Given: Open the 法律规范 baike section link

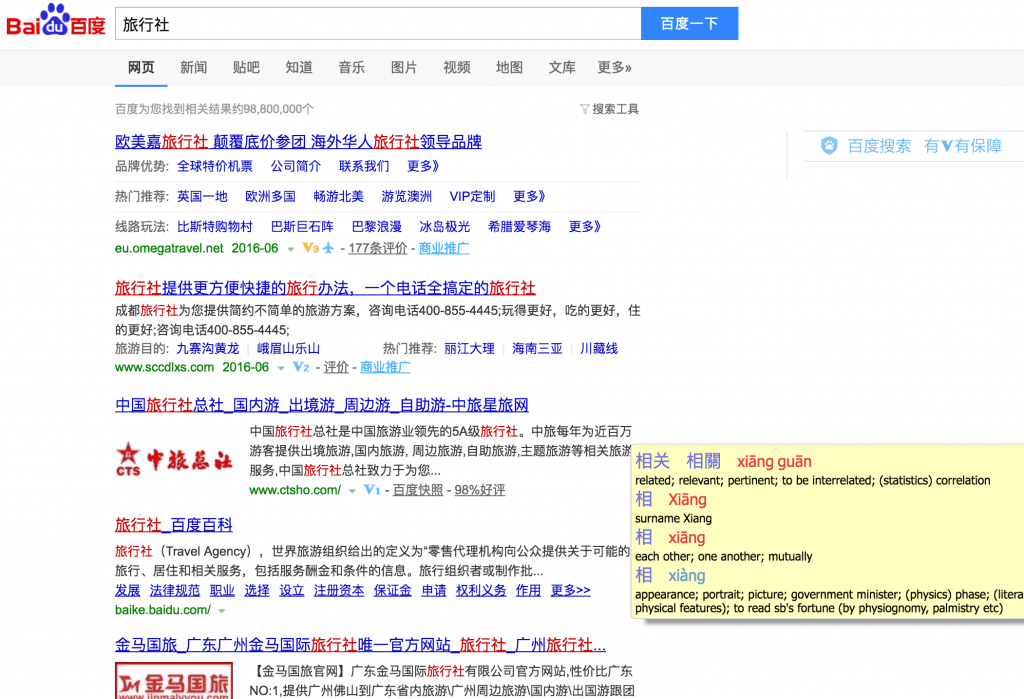Looking at the screenshot, I should coord(175,590).
